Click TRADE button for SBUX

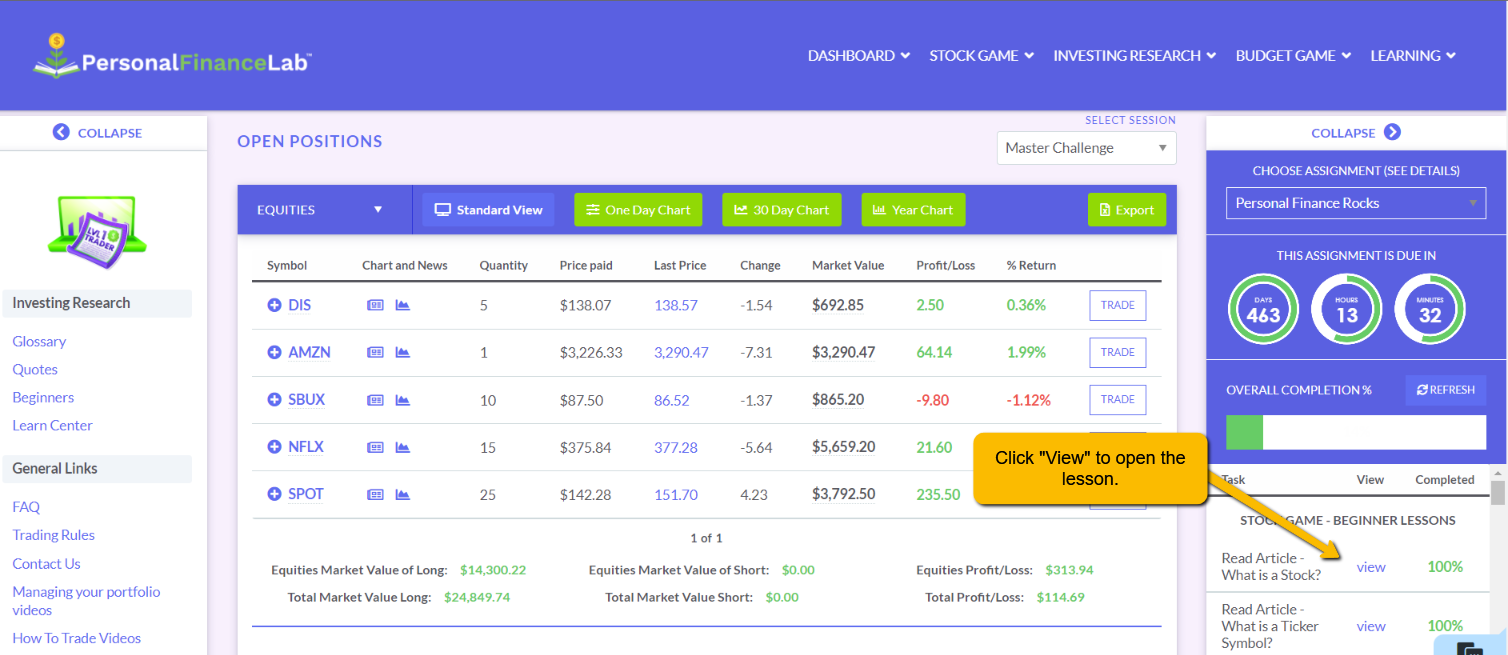(1118, 399)
